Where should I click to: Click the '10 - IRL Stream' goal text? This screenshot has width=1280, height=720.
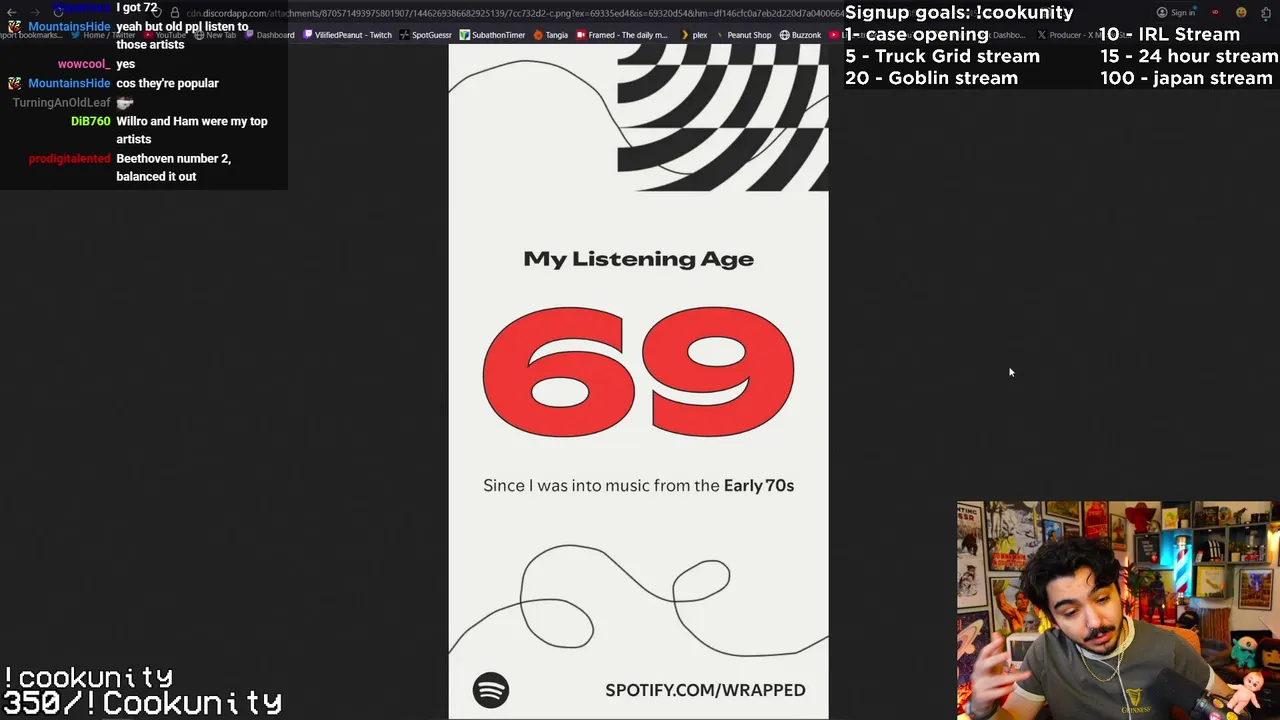coord(1170,34)
